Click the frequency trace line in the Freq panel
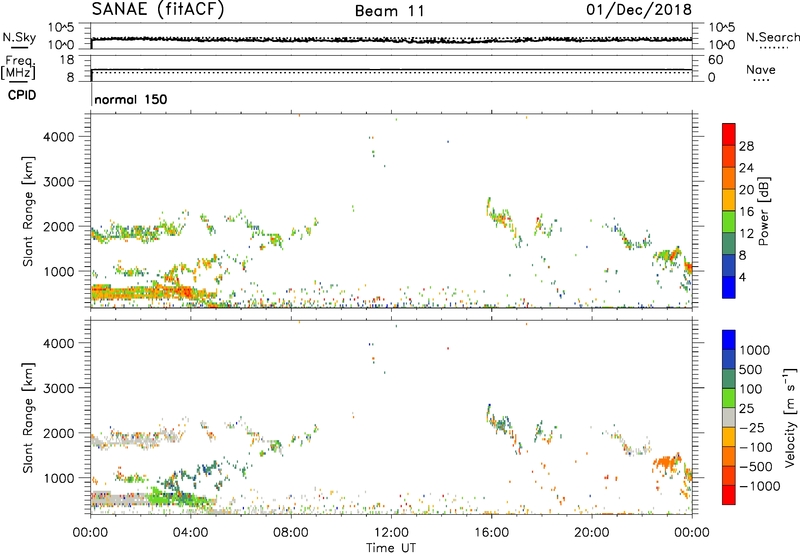The width and height of the screenshot is (800, 554). tap(391, 69)
